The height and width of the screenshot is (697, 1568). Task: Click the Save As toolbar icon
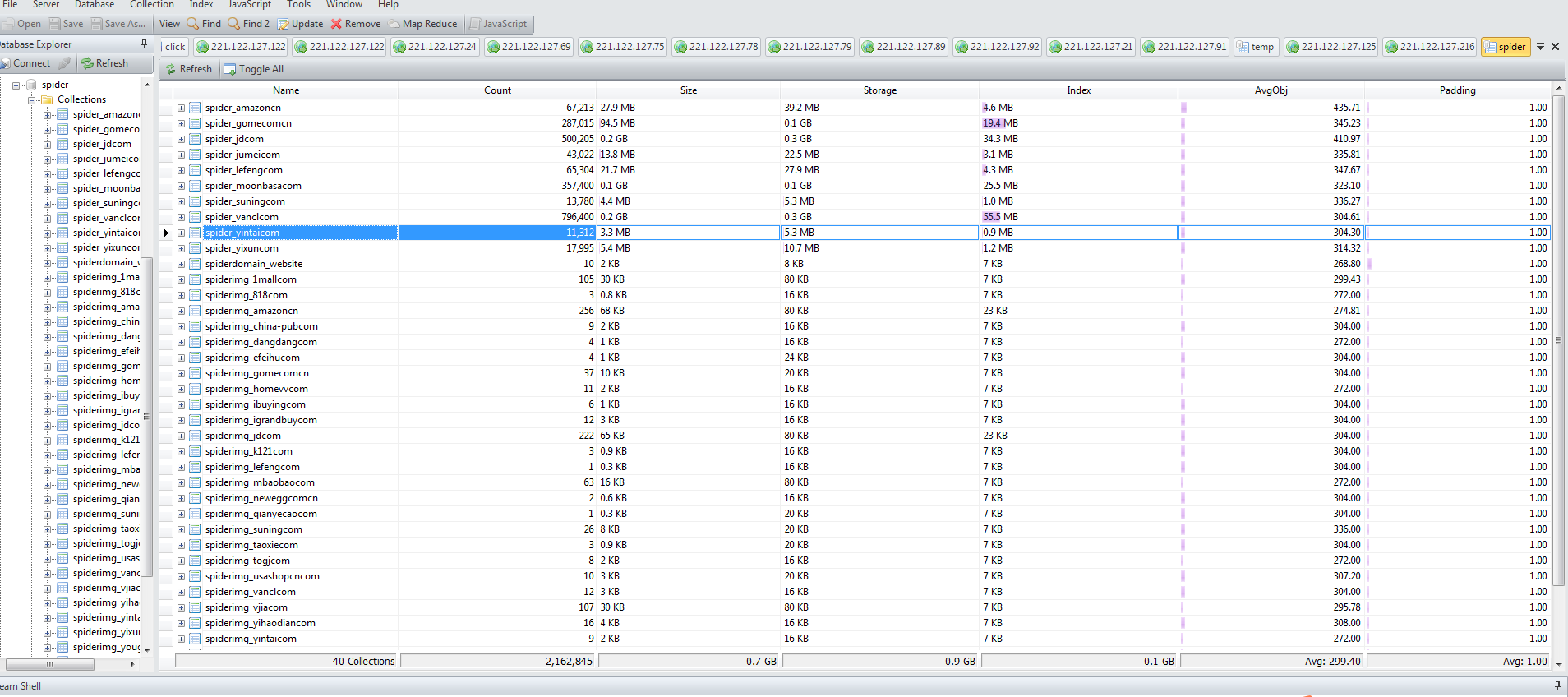(x=96, y=24)
